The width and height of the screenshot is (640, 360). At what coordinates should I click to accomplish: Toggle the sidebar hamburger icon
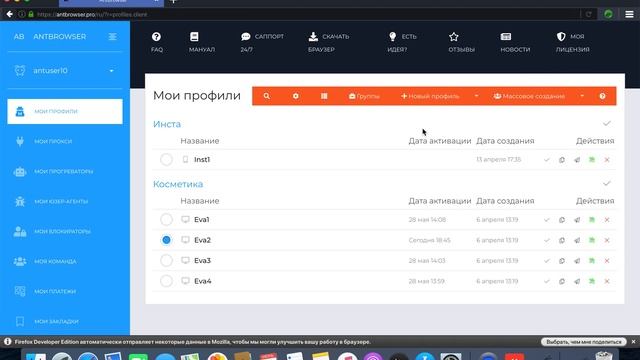[113, 37]
